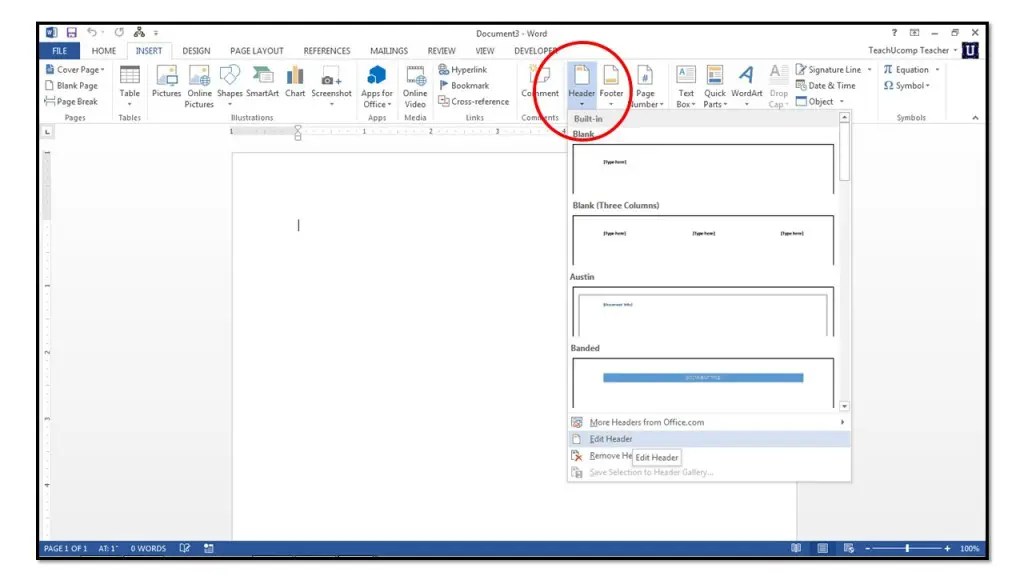Open the Header dropdown button

(x=581, y=87)
